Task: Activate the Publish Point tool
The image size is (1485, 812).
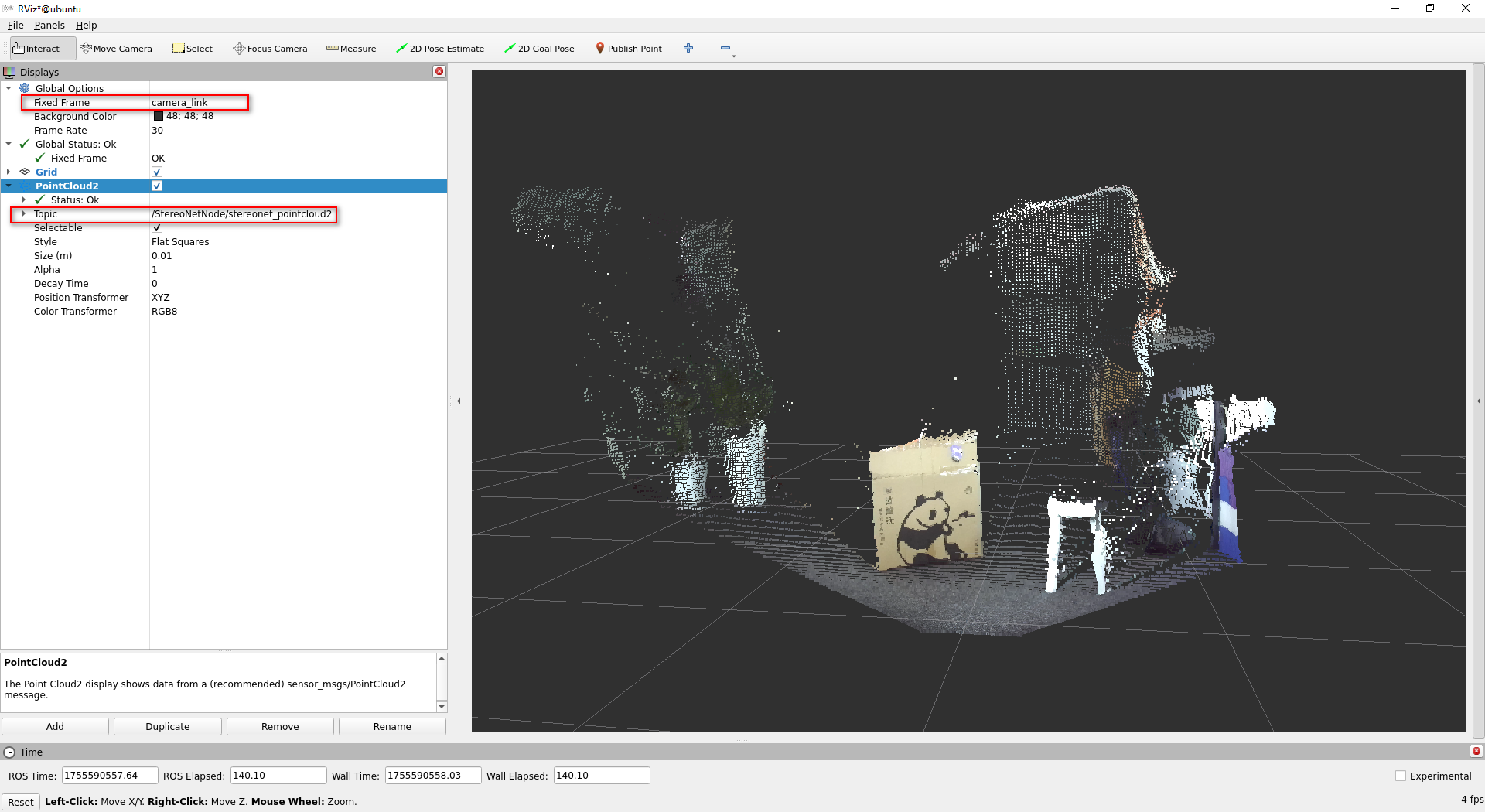Action: click(x=629, y=49)
